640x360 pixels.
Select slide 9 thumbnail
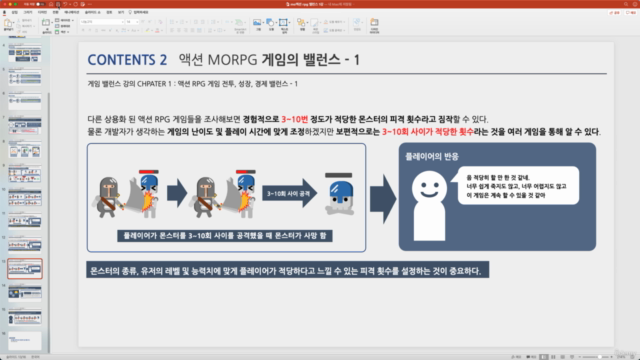(x=24, y=173)
